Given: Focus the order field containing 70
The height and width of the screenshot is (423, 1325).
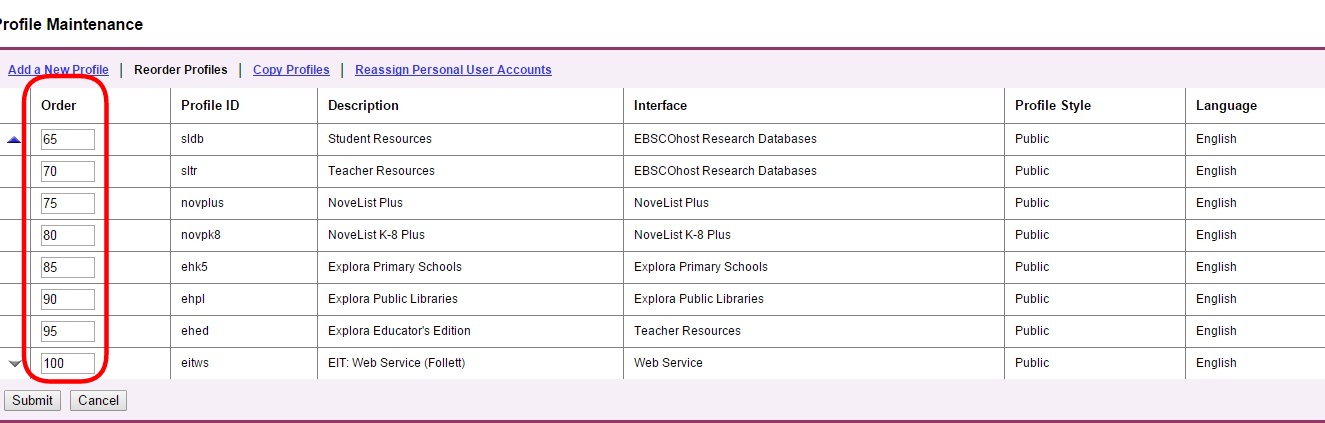Looking at the screenshot, I should 68,171.
